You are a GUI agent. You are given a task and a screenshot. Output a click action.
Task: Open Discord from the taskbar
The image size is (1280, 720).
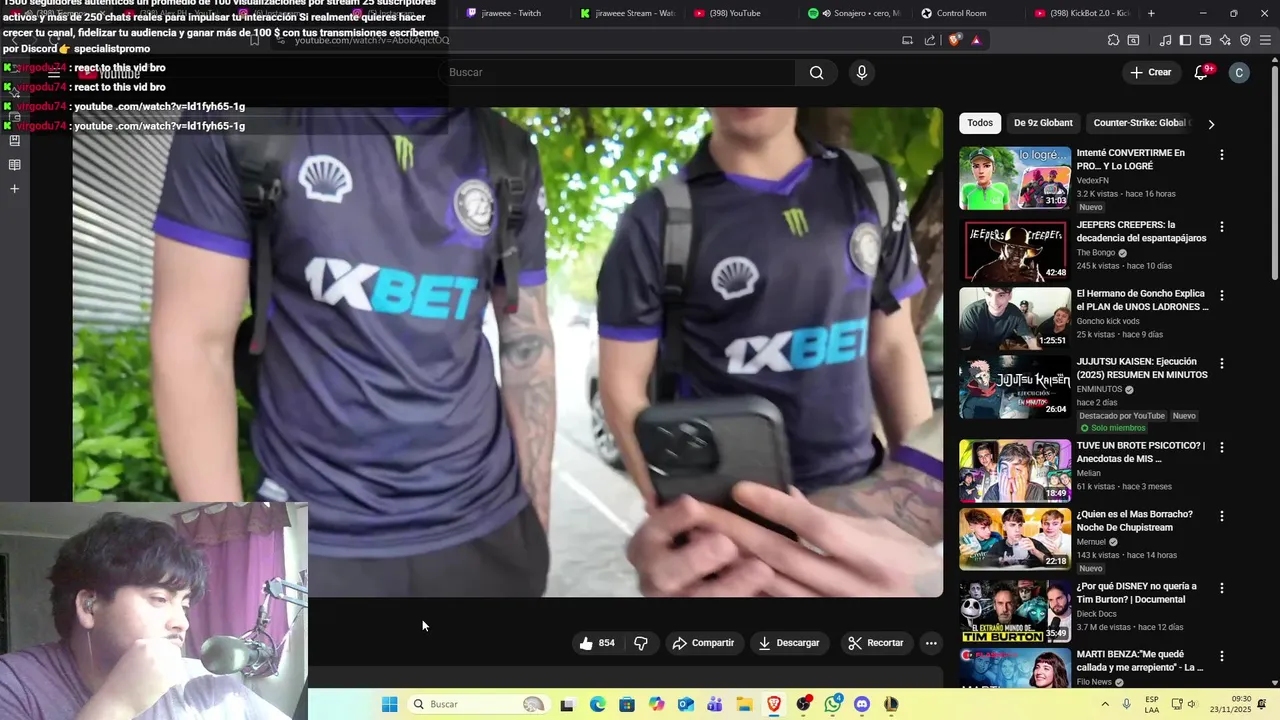coord(862,704)
